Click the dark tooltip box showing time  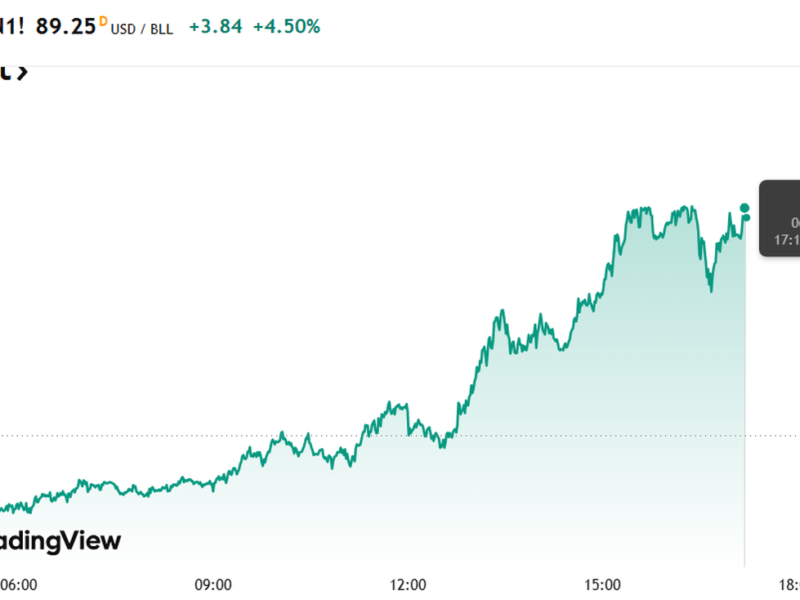pos(780,218)
